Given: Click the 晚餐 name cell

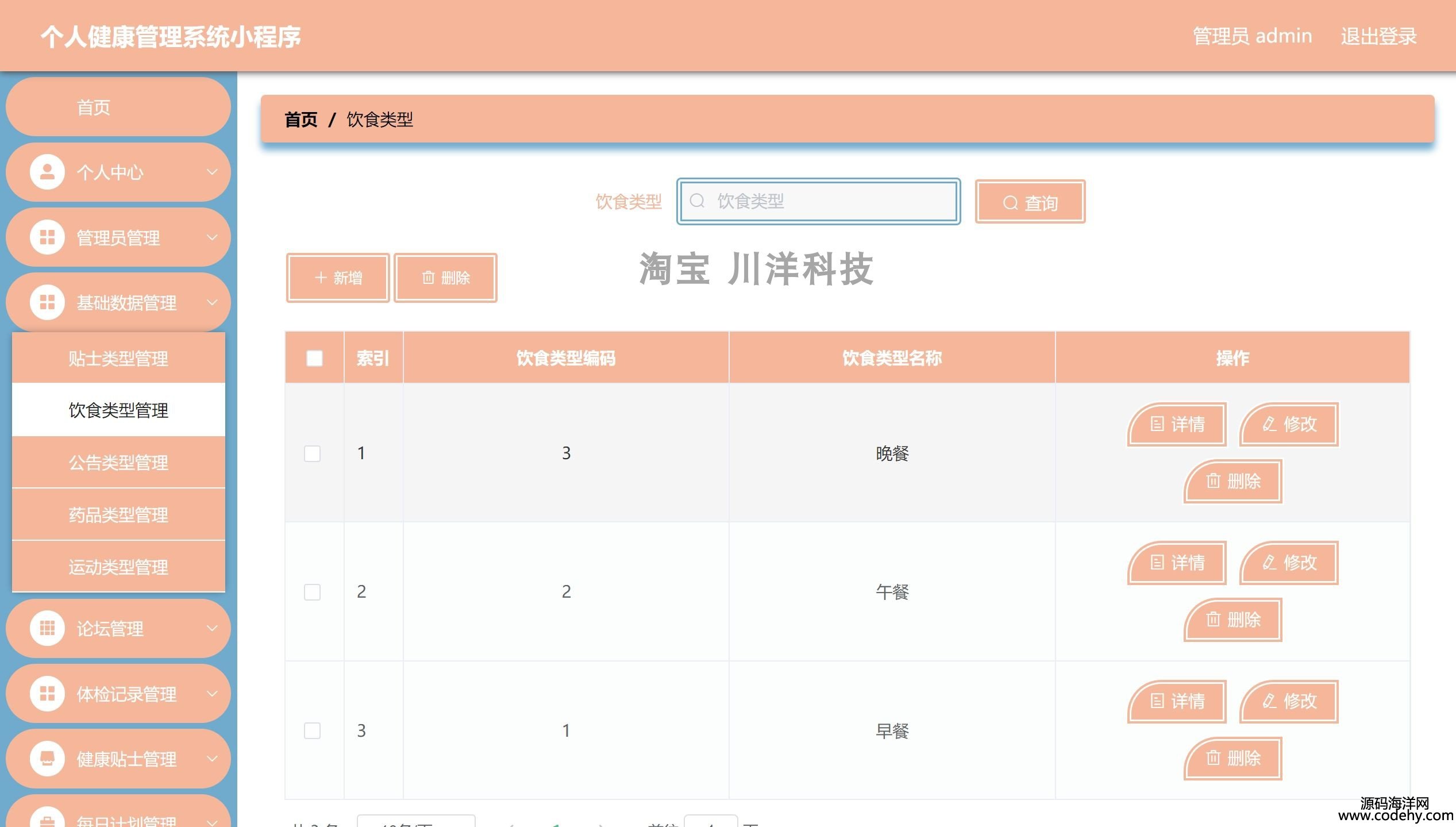Looking at the screenshot, I should click(x=892, y=453).
